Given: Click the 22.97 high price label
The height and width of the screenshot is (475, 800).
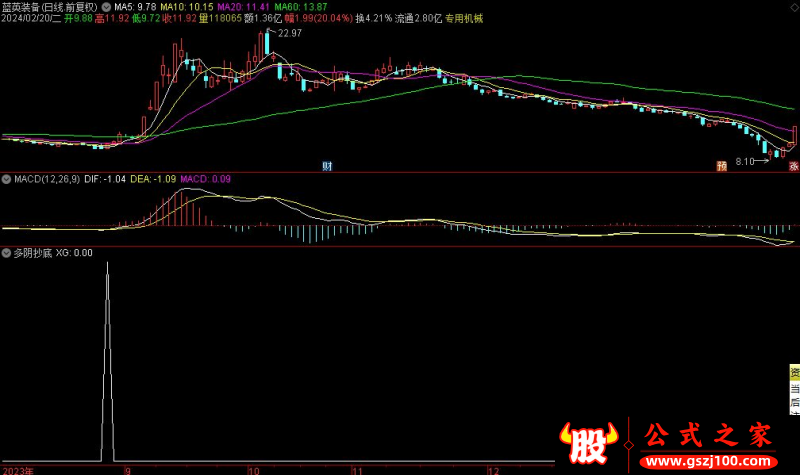Looking at the screenshot, I should point(289,34).
